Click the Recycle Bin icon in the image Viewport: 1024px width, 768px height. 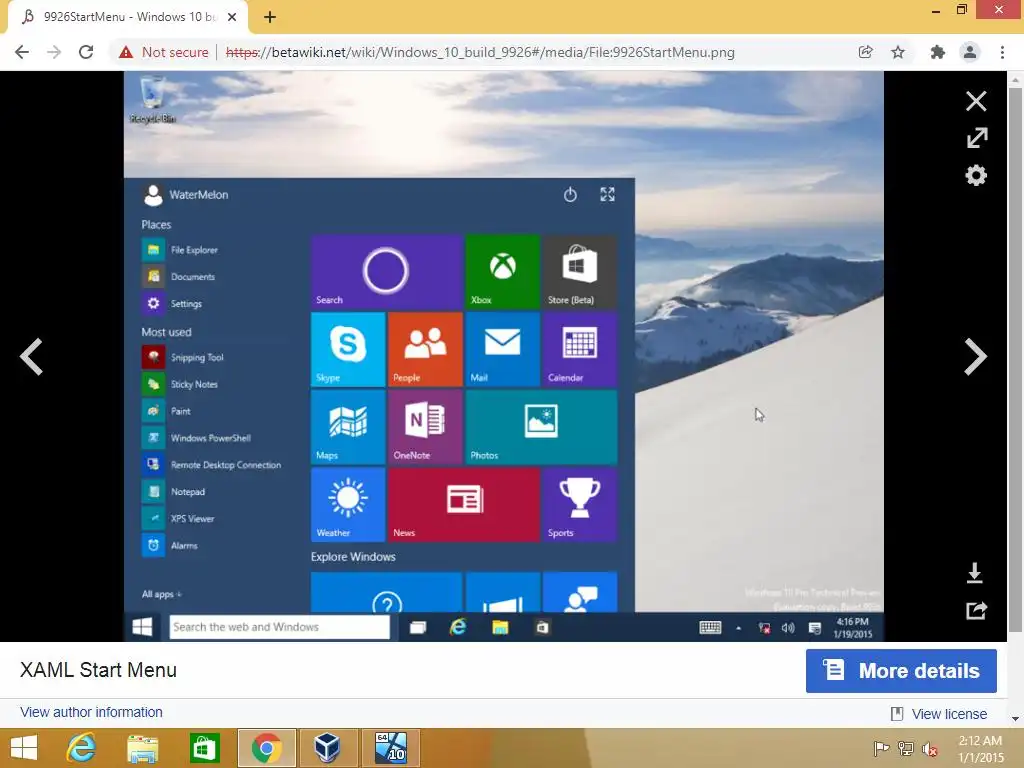tap(153, 99)
